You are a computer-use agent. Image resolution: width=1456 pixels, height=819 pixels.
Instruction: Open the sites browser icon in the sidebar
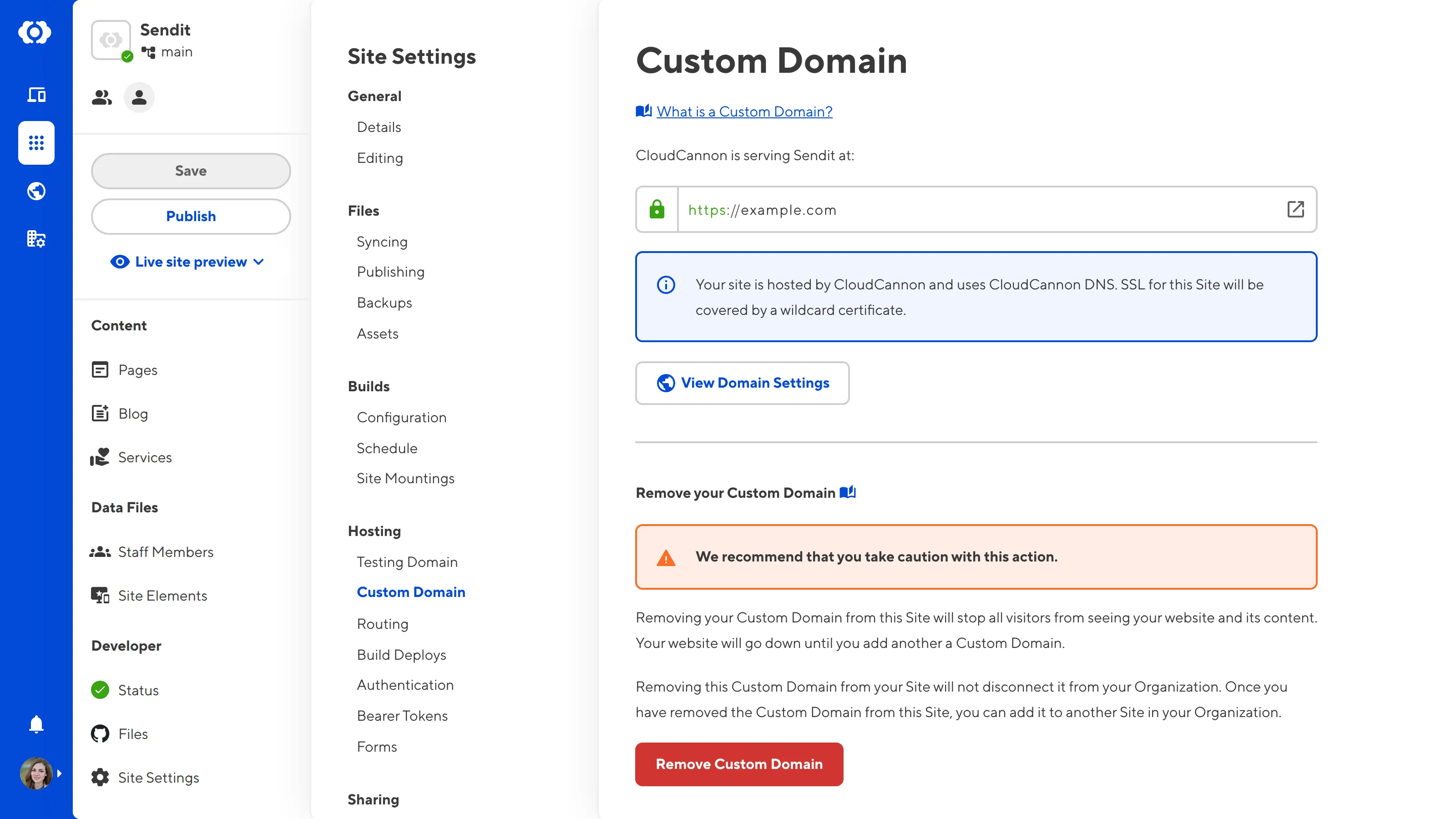tap(36, 94)
